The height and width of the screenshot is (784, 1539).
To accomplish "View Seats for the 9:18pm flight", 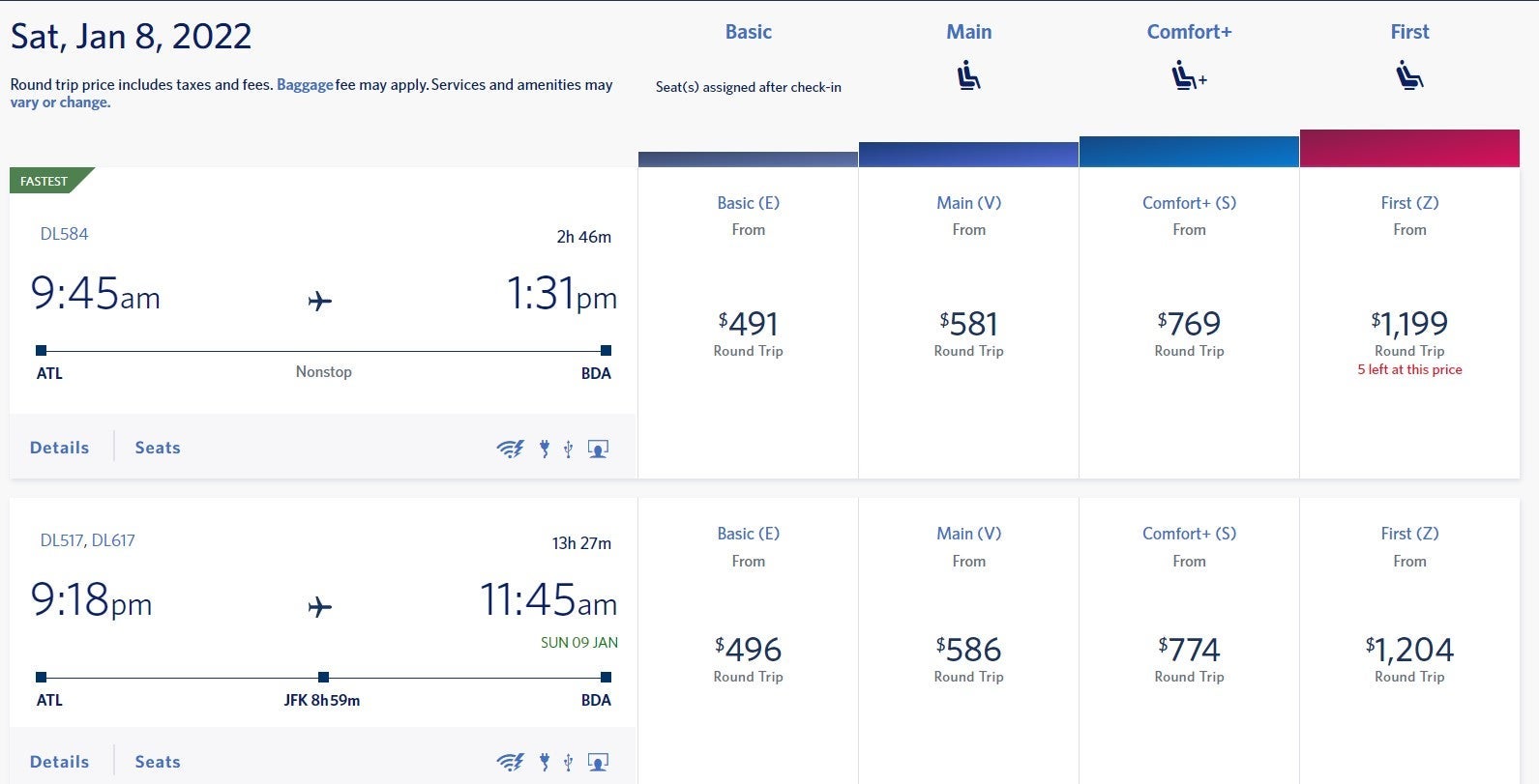I will point(158,762).
